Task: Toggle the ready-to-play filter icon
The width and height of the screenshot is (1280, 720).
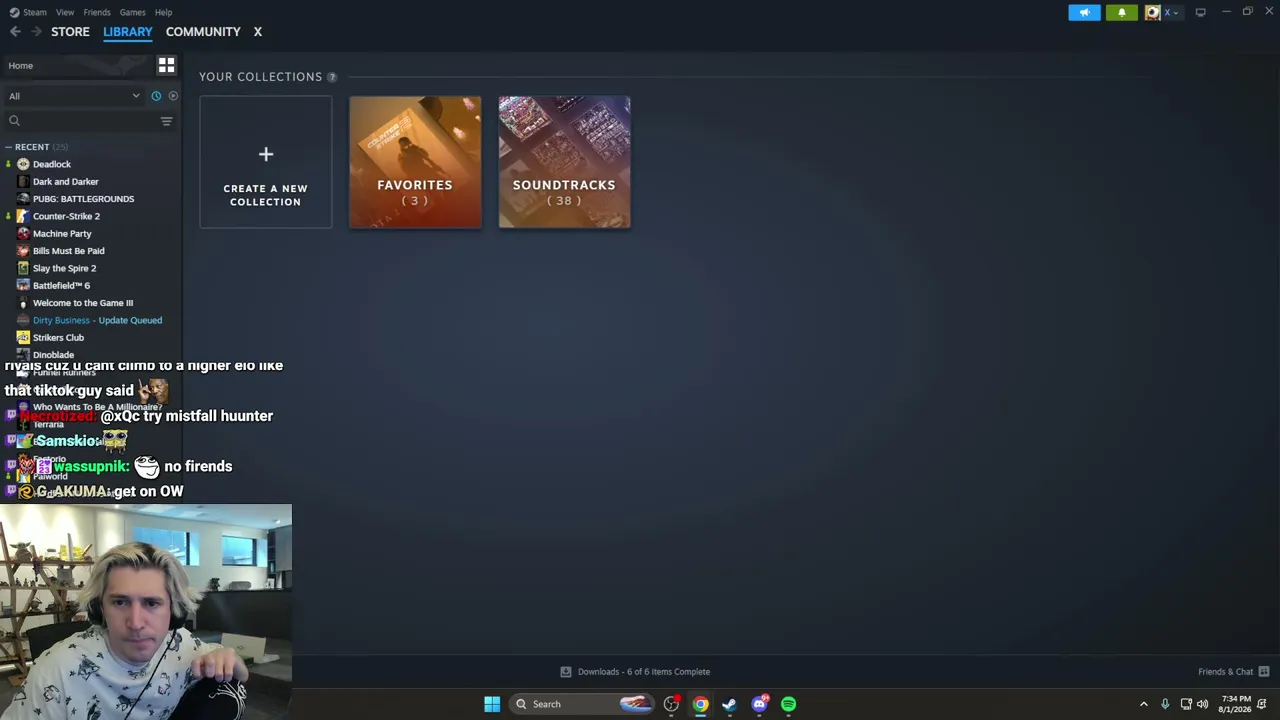Action: 173,96
